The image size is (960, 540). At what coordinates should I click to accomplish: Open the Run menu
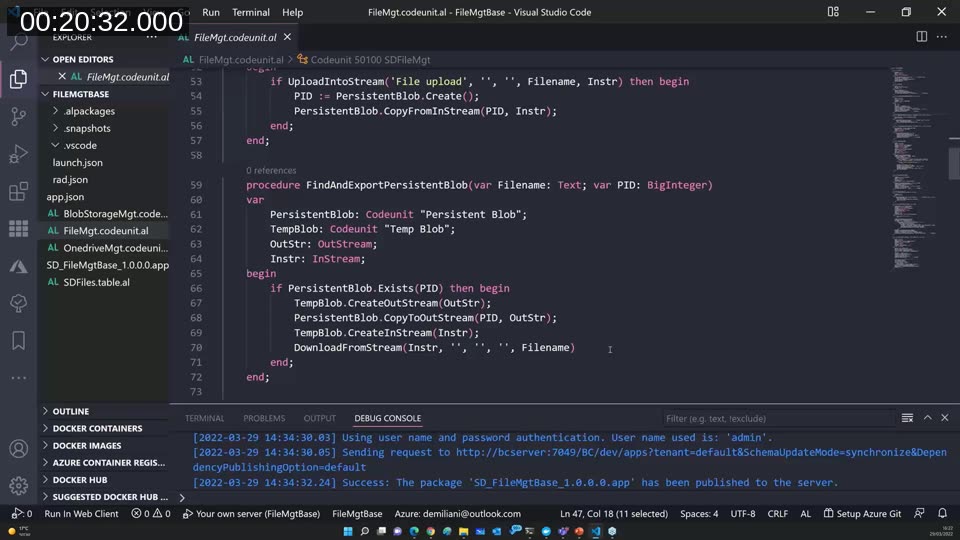(211, 12)
